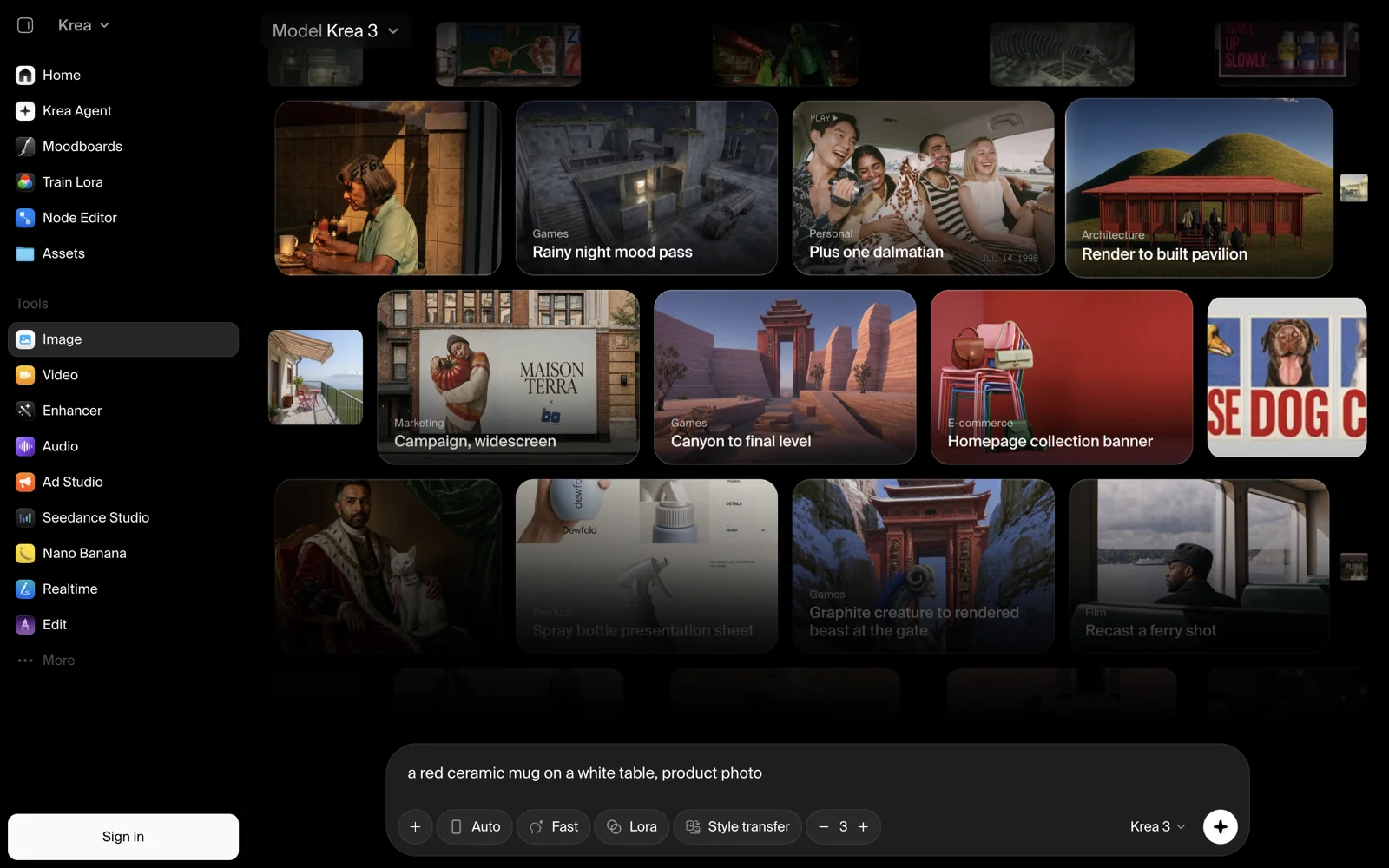Screen dimensions: 1389x868
Task: Open the Rainy night mood pass card
Action: pyautogui.click(x=647, y=188)
